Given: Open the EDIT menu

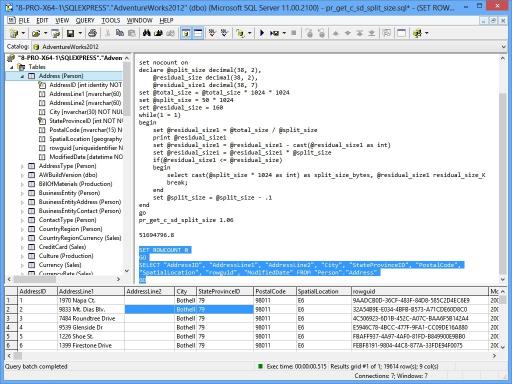Looking at the screenshot, I should (x=42, y=21).
